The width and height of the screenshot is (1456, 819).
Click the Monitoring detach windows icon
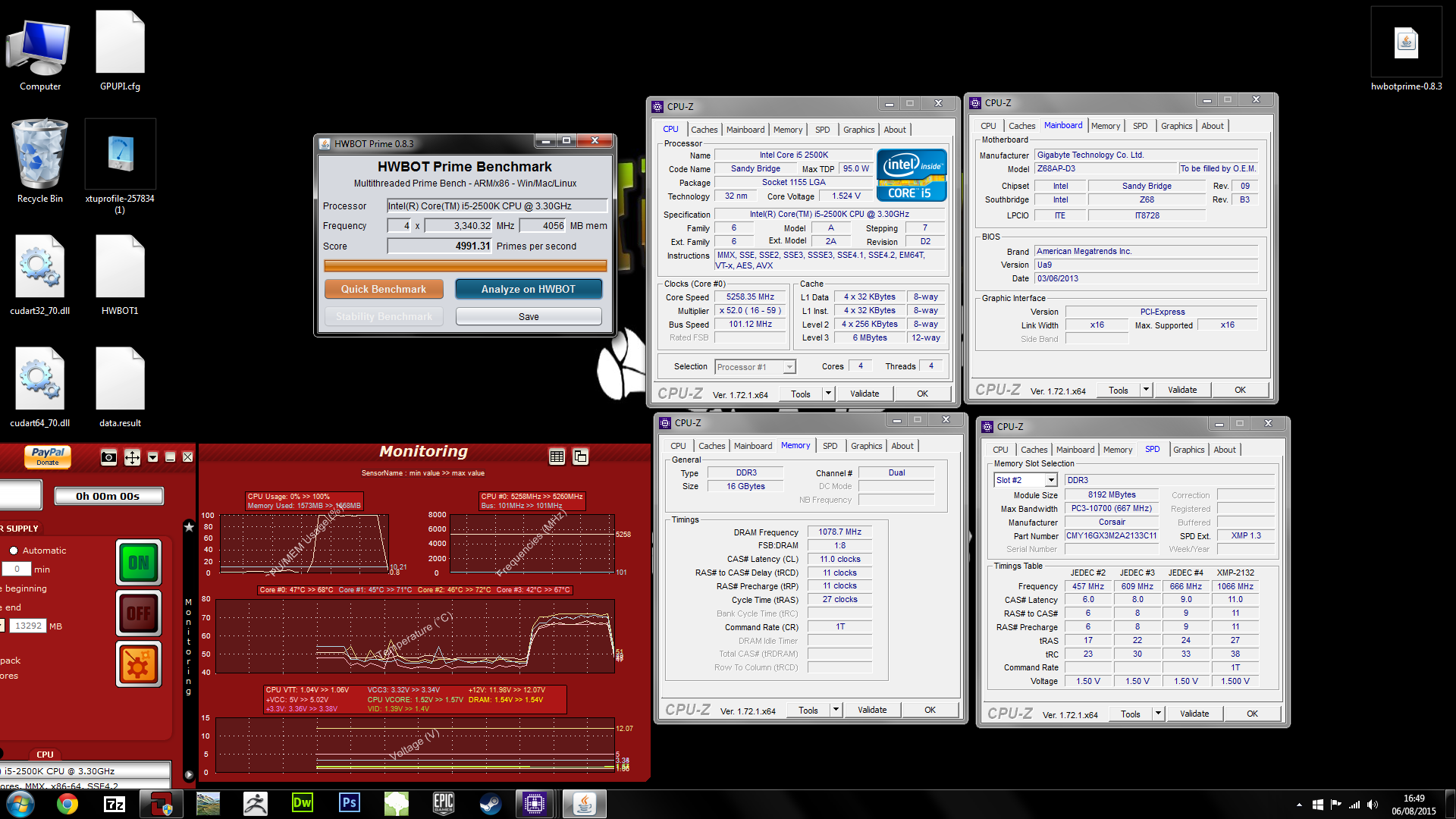coord(581,457)
